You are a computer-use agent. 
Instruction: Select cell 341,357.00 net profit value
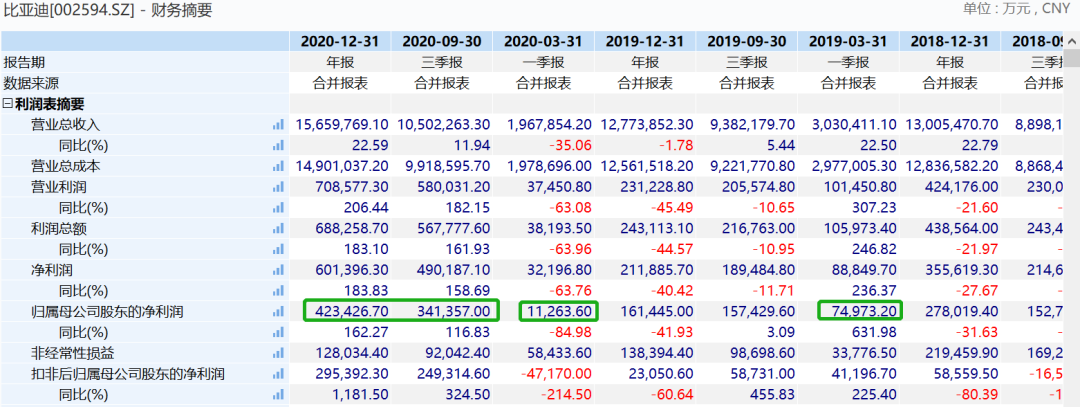click(453, 311)
